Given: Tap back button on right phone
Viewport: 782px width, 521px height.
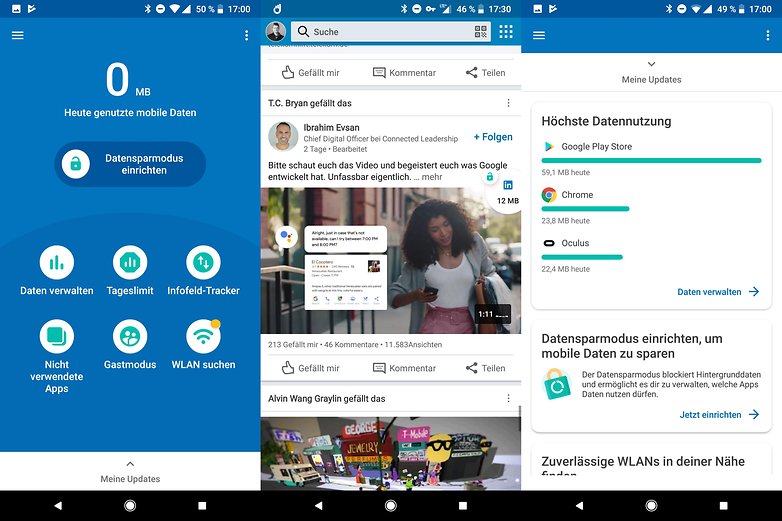Looking at the screenshot, I should coord(579,506).
